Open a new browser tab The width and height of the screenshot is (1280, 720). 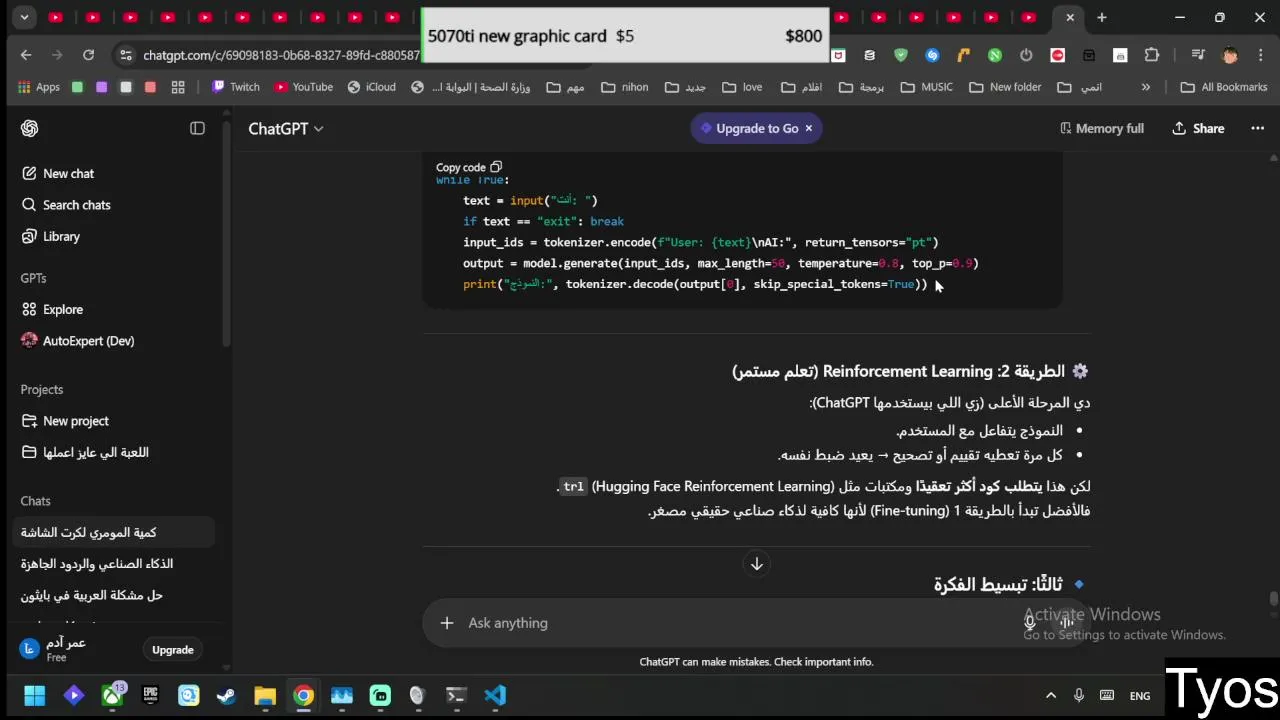coord(1102,17)
